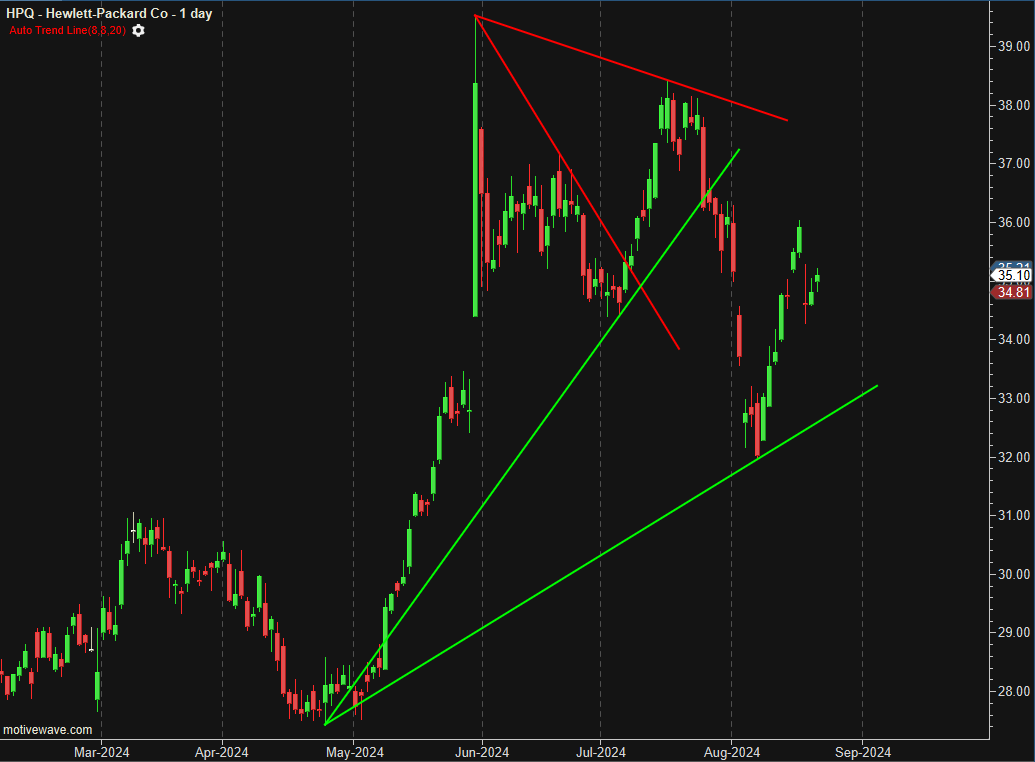Click the 31.00 level on price axis
This screenshot has height=762, width=1035.
click(1012, 515)
